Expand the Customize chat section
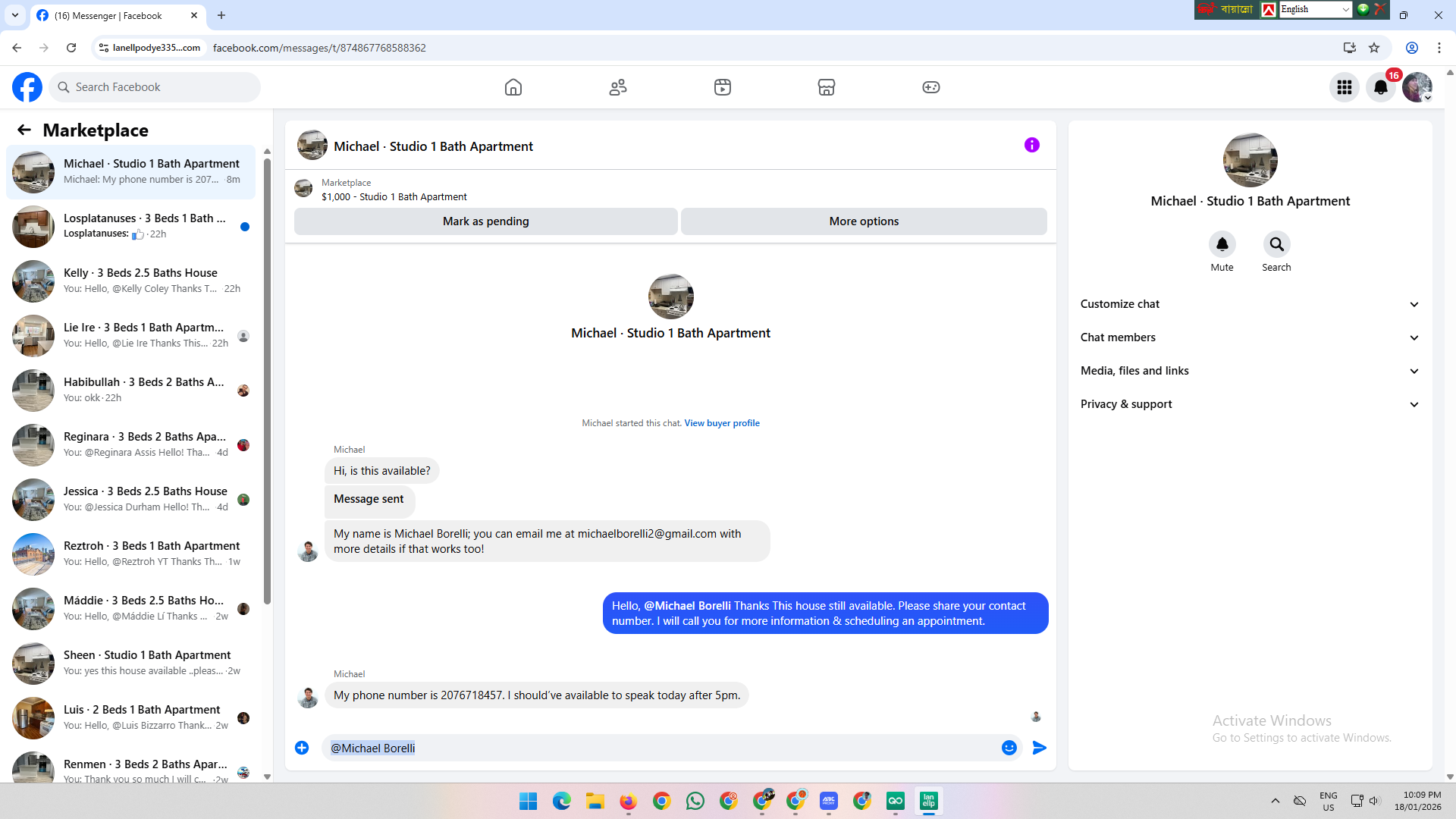This screenshot has width=1456, height=819. click(1250, 304)
